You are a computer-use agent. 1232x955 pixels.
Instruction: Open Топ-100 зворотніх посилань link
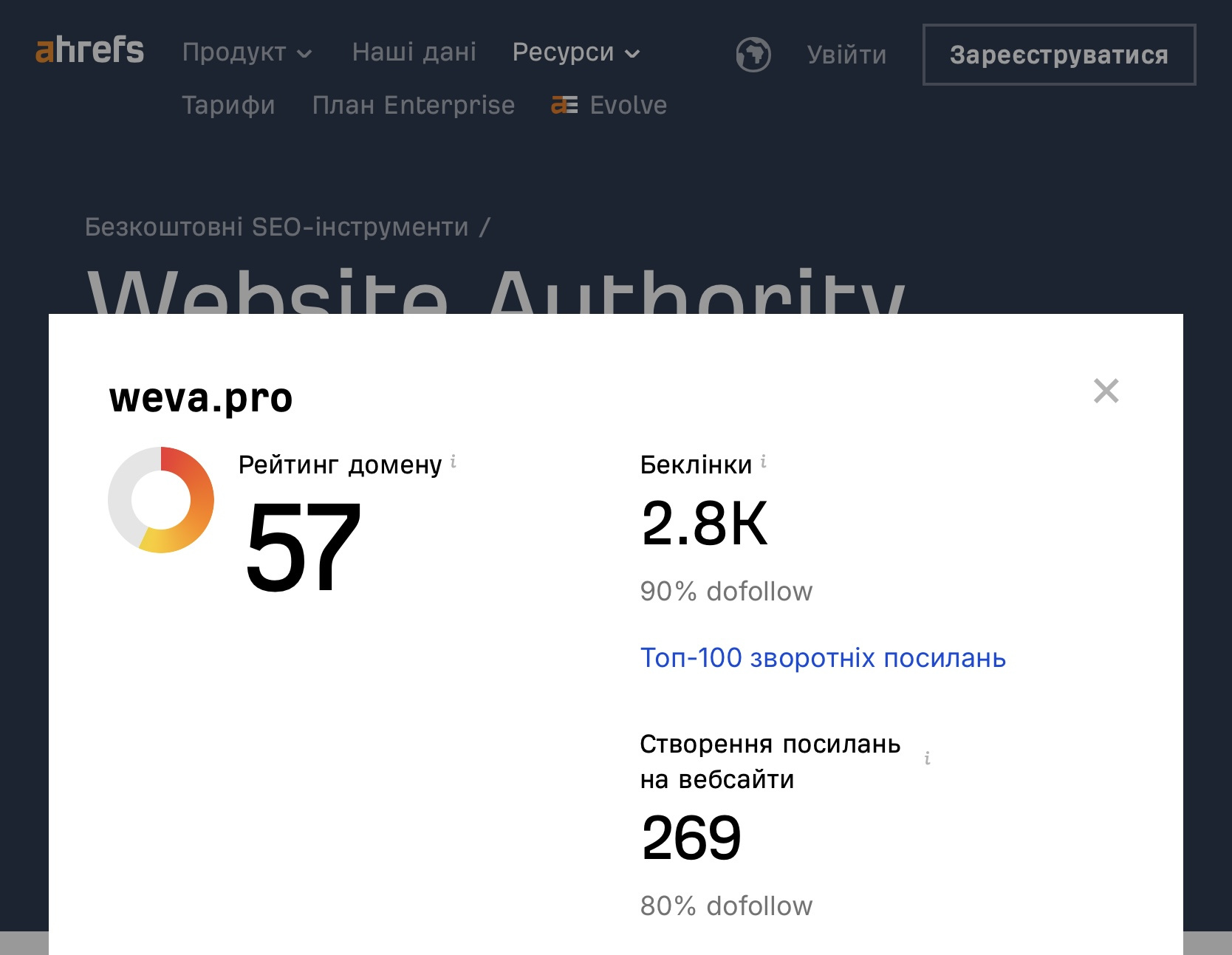click(823, 657)
